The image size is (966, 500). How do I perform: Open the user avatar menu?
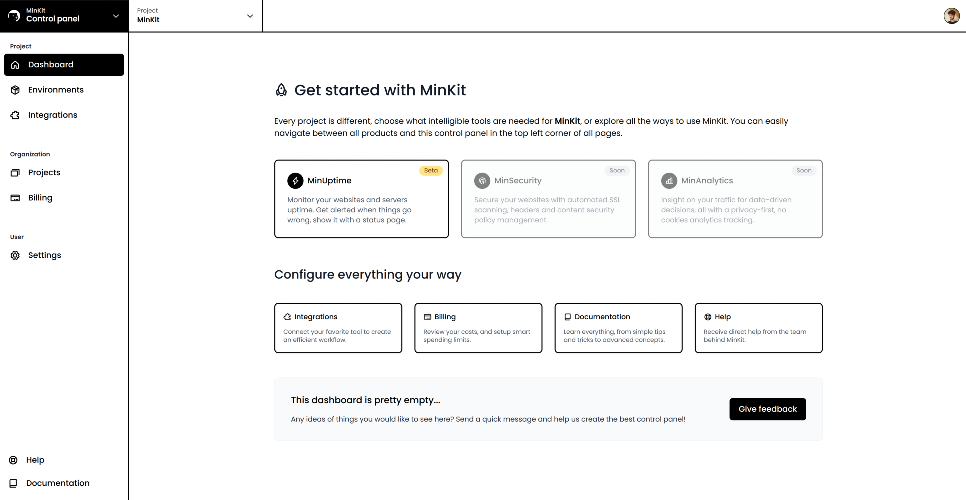click(951, 16)
